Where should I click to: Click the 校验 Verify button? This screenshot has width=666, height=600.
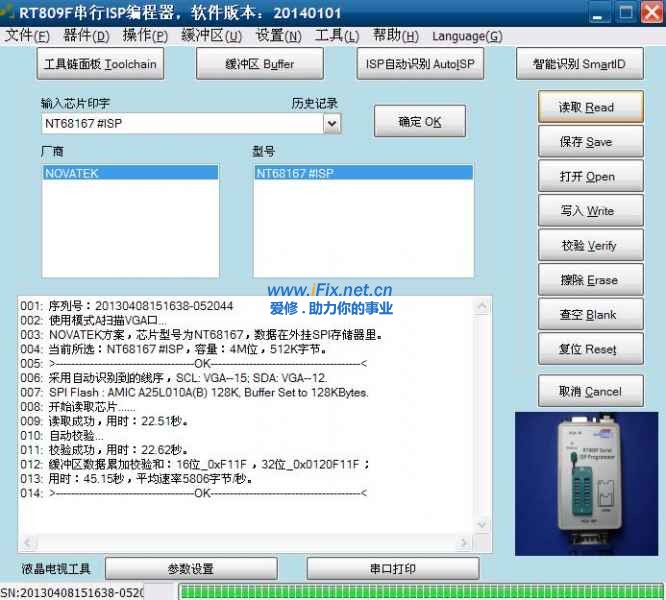pyautogui.click(x=590, y=245)
